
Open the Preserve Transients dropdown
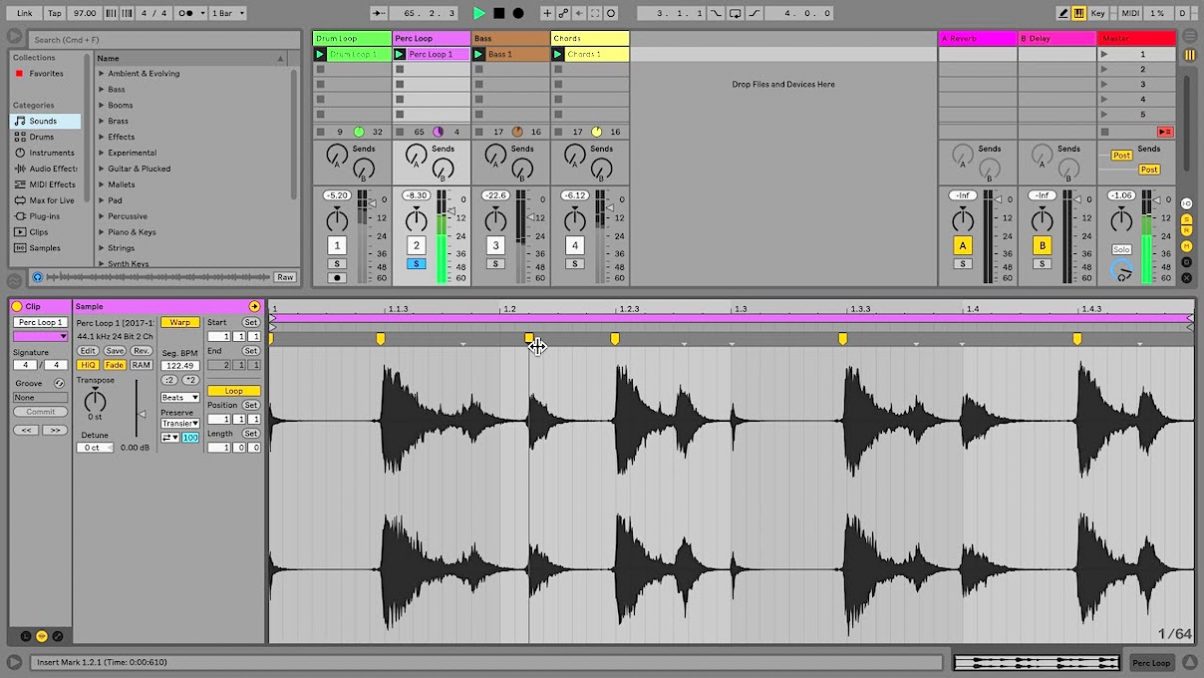(x=180, y=423)
